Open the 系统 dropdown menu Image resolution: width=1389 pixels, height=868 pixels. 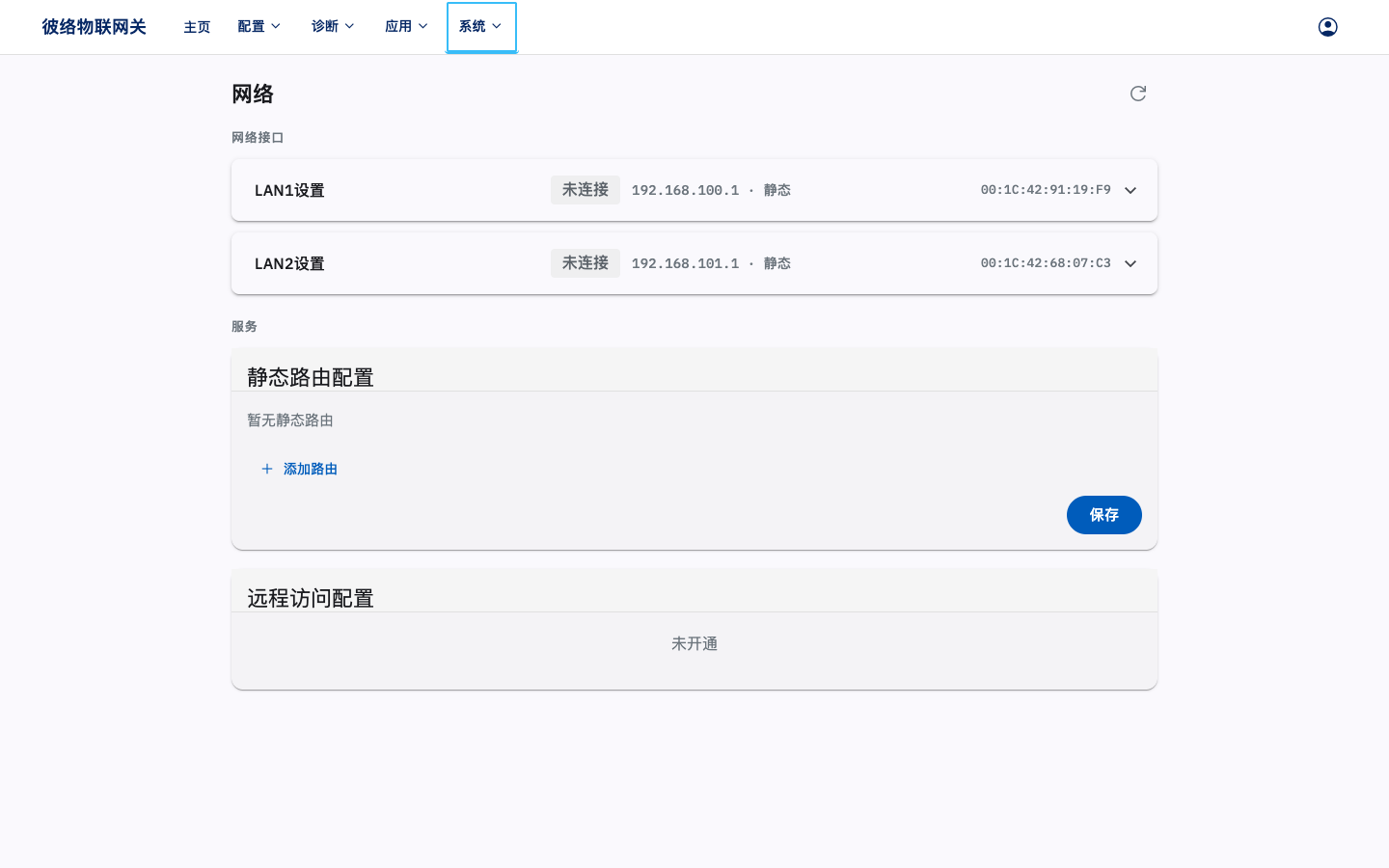click(481, 27)
